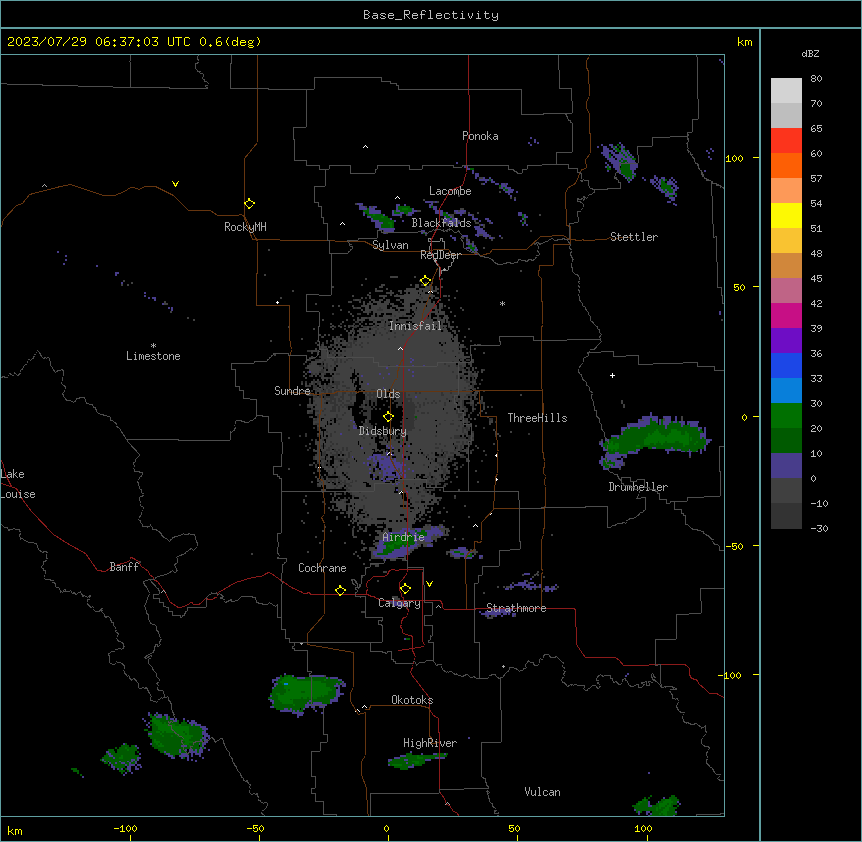Viewport: 862px width, 842px height.
Task: Click the Okotoks label
Action: tap(412, 700)
